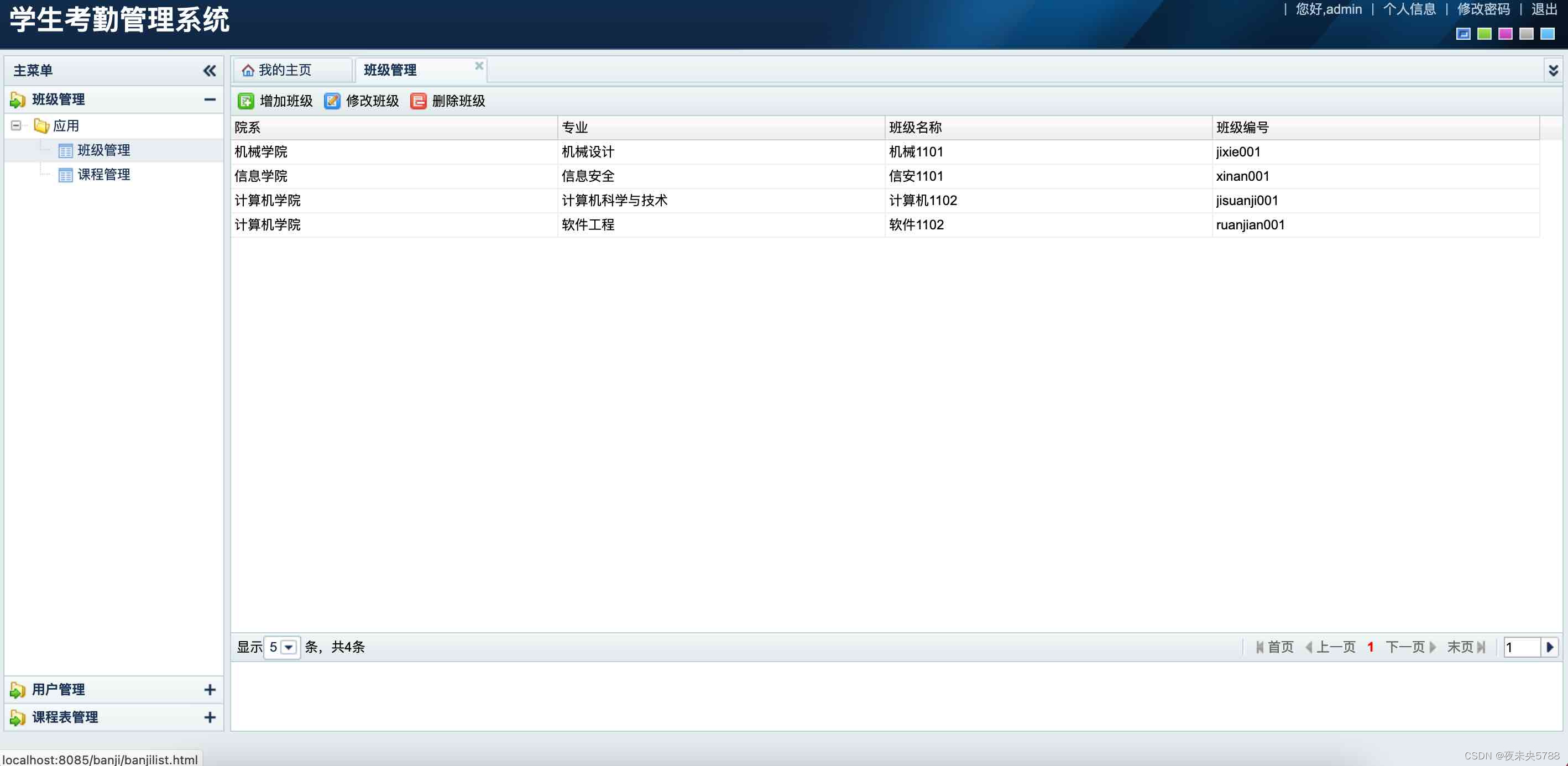The height and width of the screenshot is (766, 1568).
Task: Click last page (末页) arrow icon
Action: click(x=1481, y=647)
